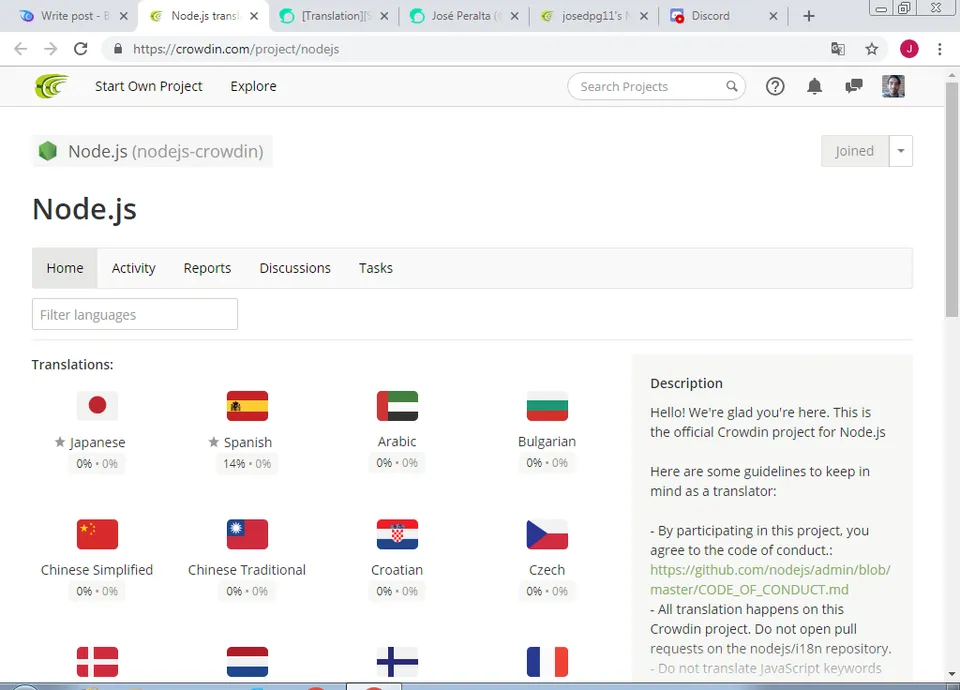The width and height of the screenshot is (960, 690).
Task: Open the user profile avatar
Action: pyautogui.click(x=893, y=86)
